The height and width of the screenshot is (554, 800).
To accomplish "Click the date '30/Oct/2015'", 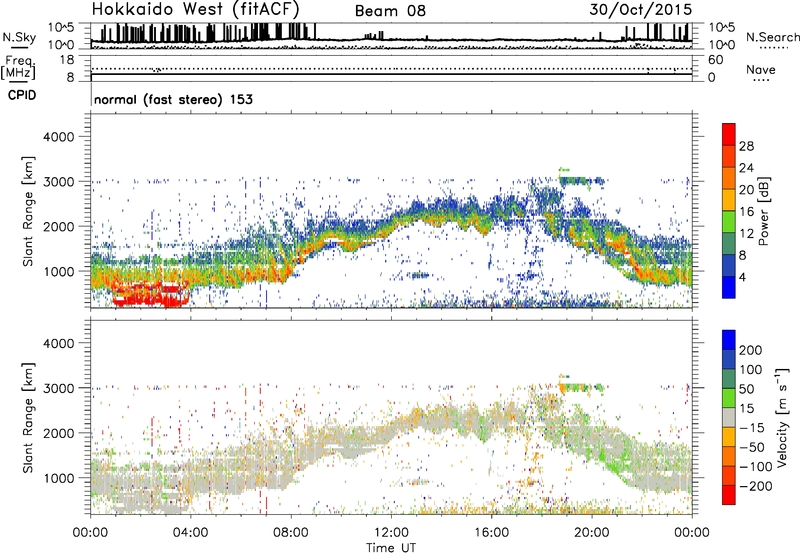I will (641, 10).
